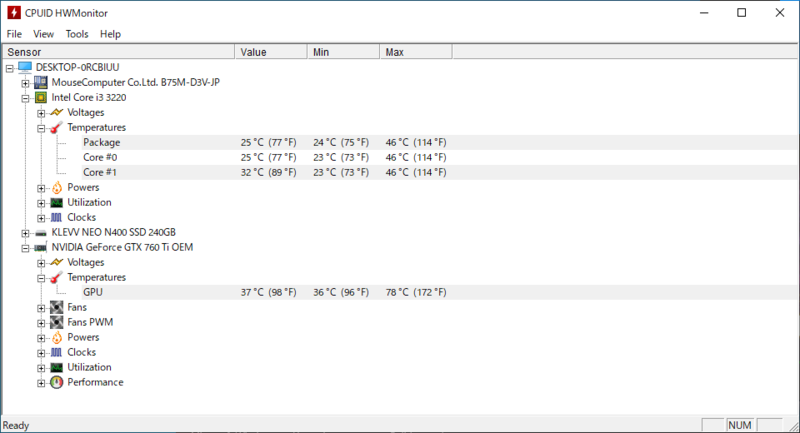The width and height of the screenshot is (800, 433).
Task: Select the DESKTOP-0RCBIUU computer monitor icon
Action: coord(24,67)
